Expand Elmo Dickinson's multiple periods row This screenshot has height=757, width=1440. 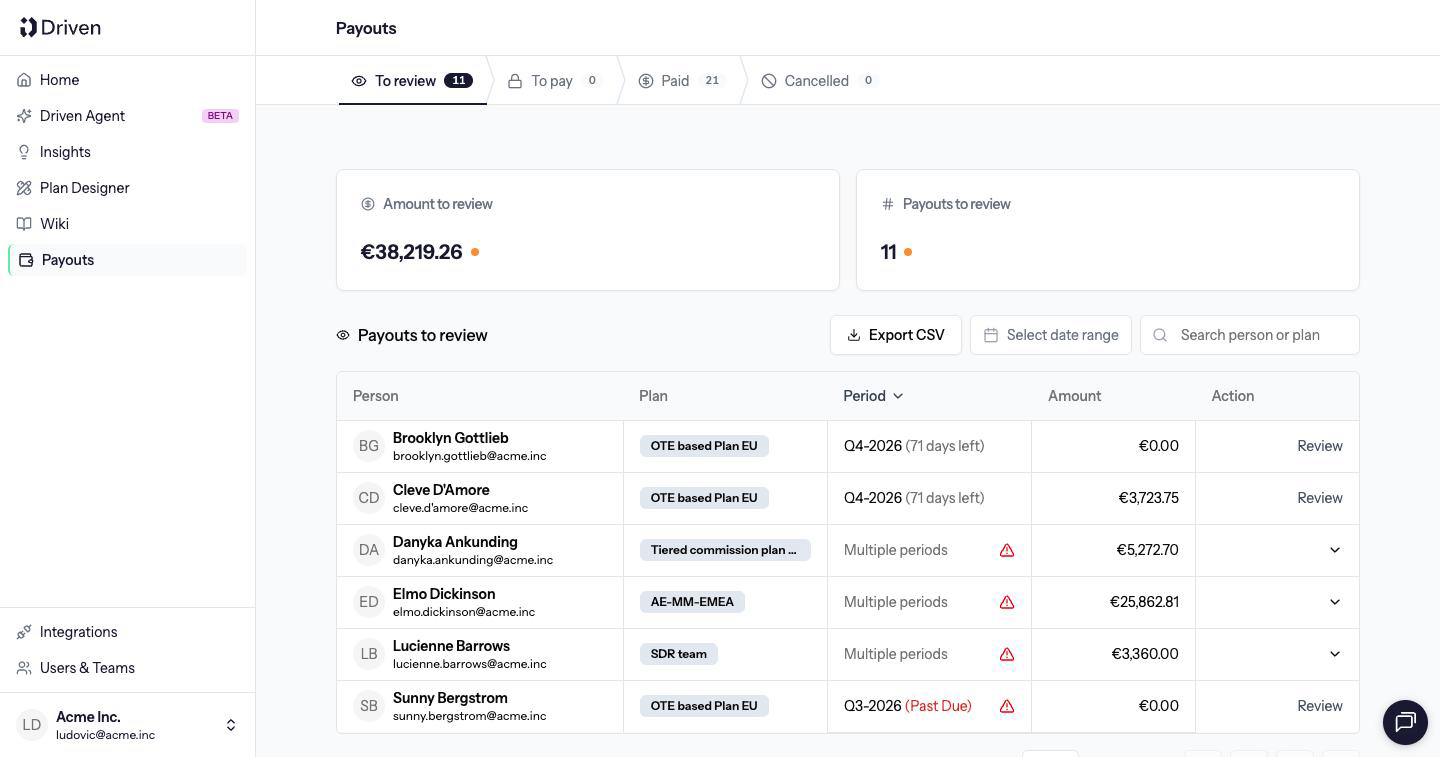point(1334,602)
